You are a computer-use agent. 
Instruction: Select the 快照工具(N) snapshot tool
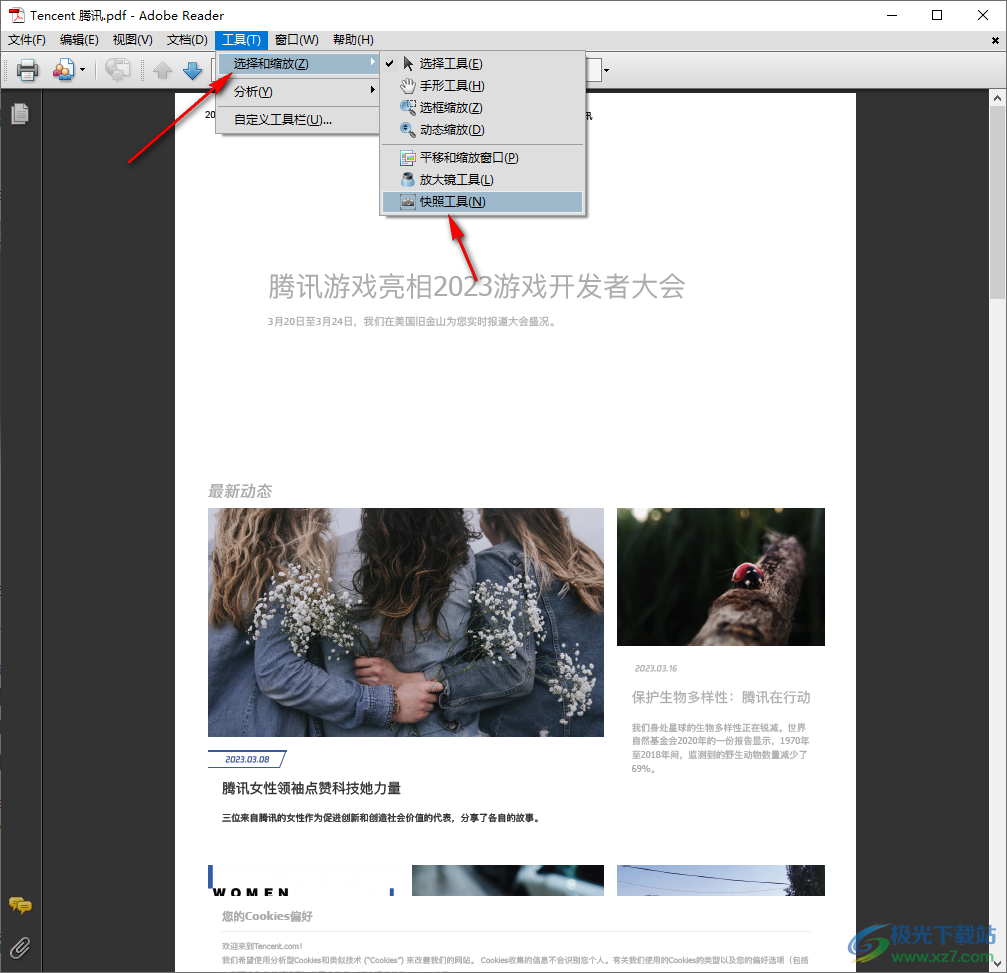[x=482, y=202]
